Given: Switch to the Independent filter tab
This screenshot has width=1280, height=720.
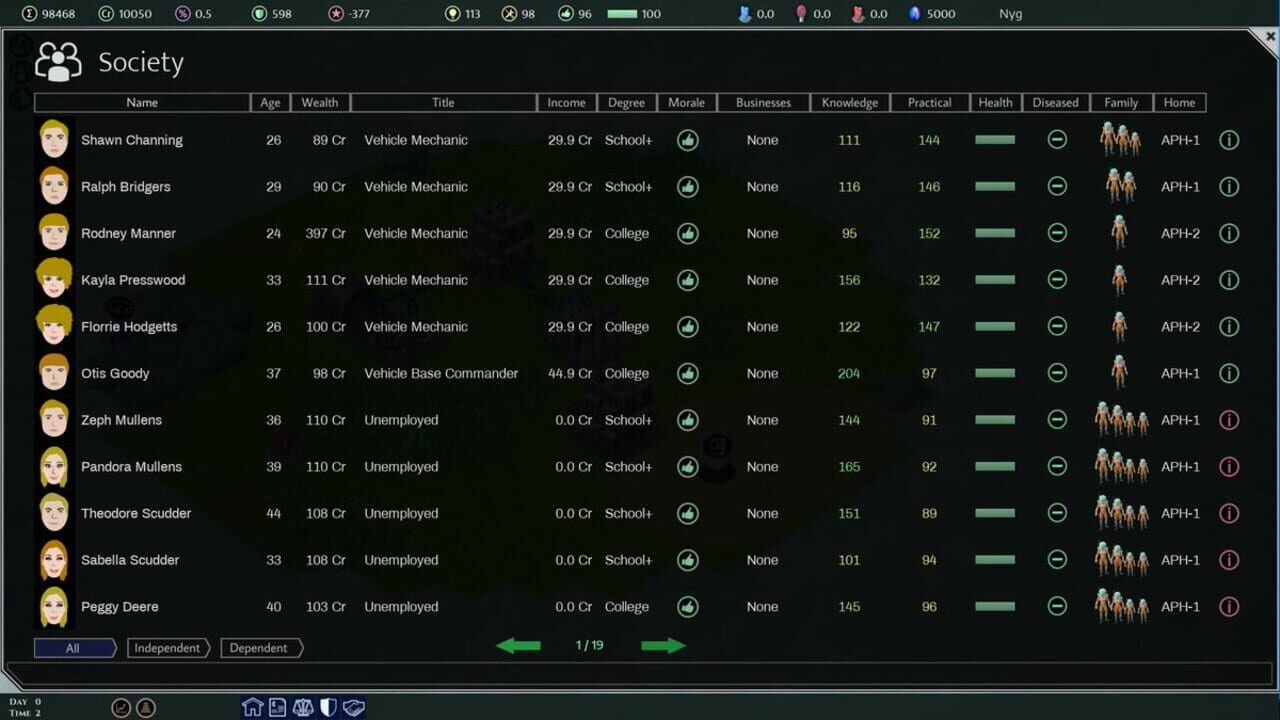Looking at the screenshot, I should point(167,648).
